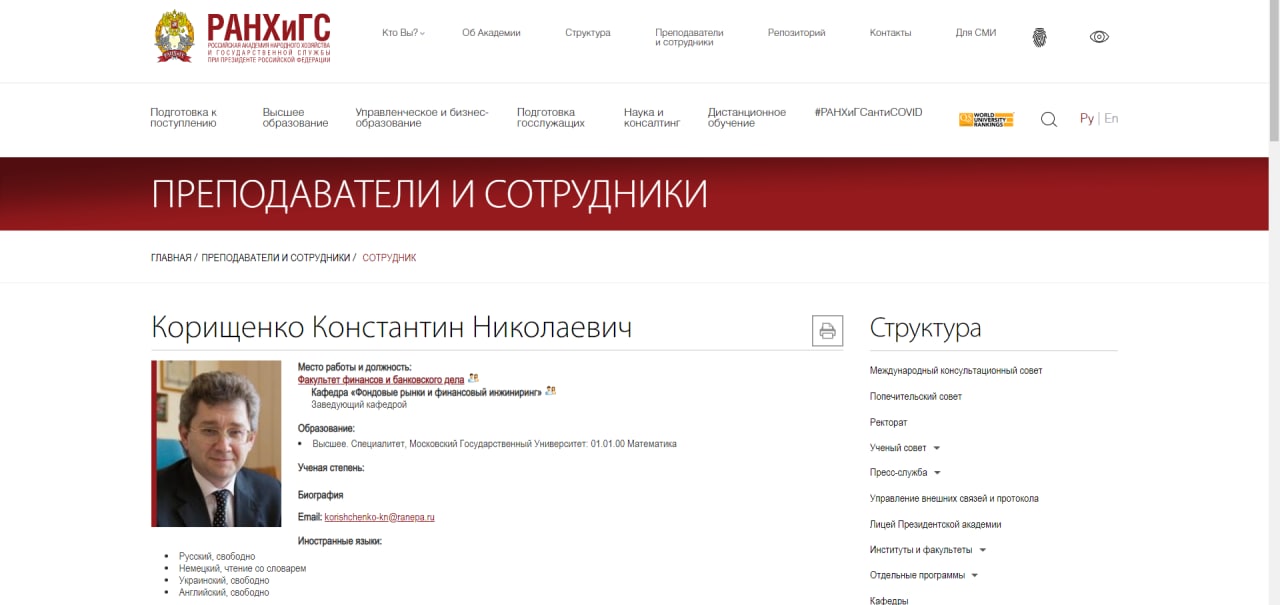Open Дистанционное обучение section

click(747, 118)
